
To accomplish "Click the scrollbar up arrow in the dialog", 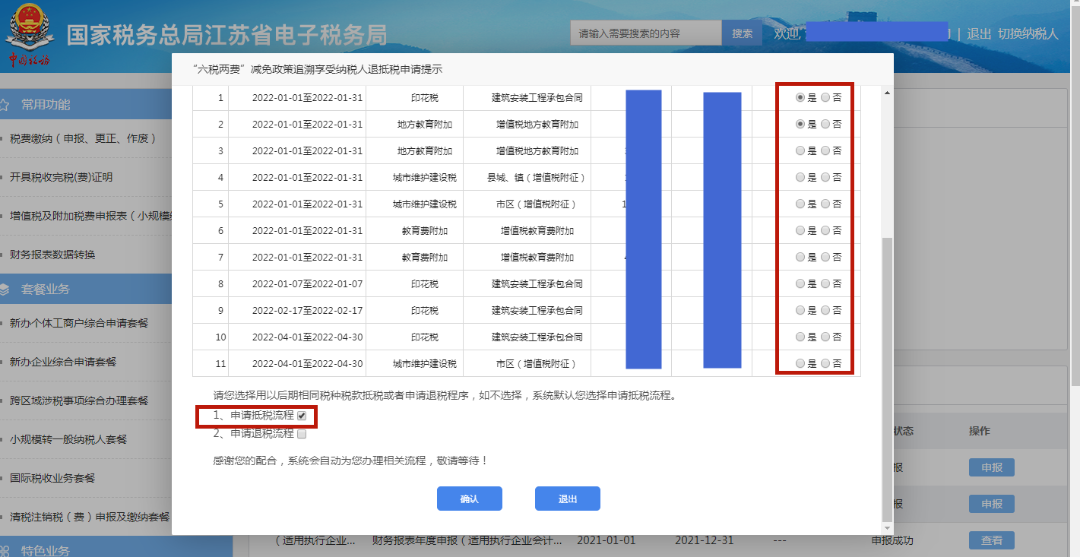I will pyautogui.click(x=887, y=93).
